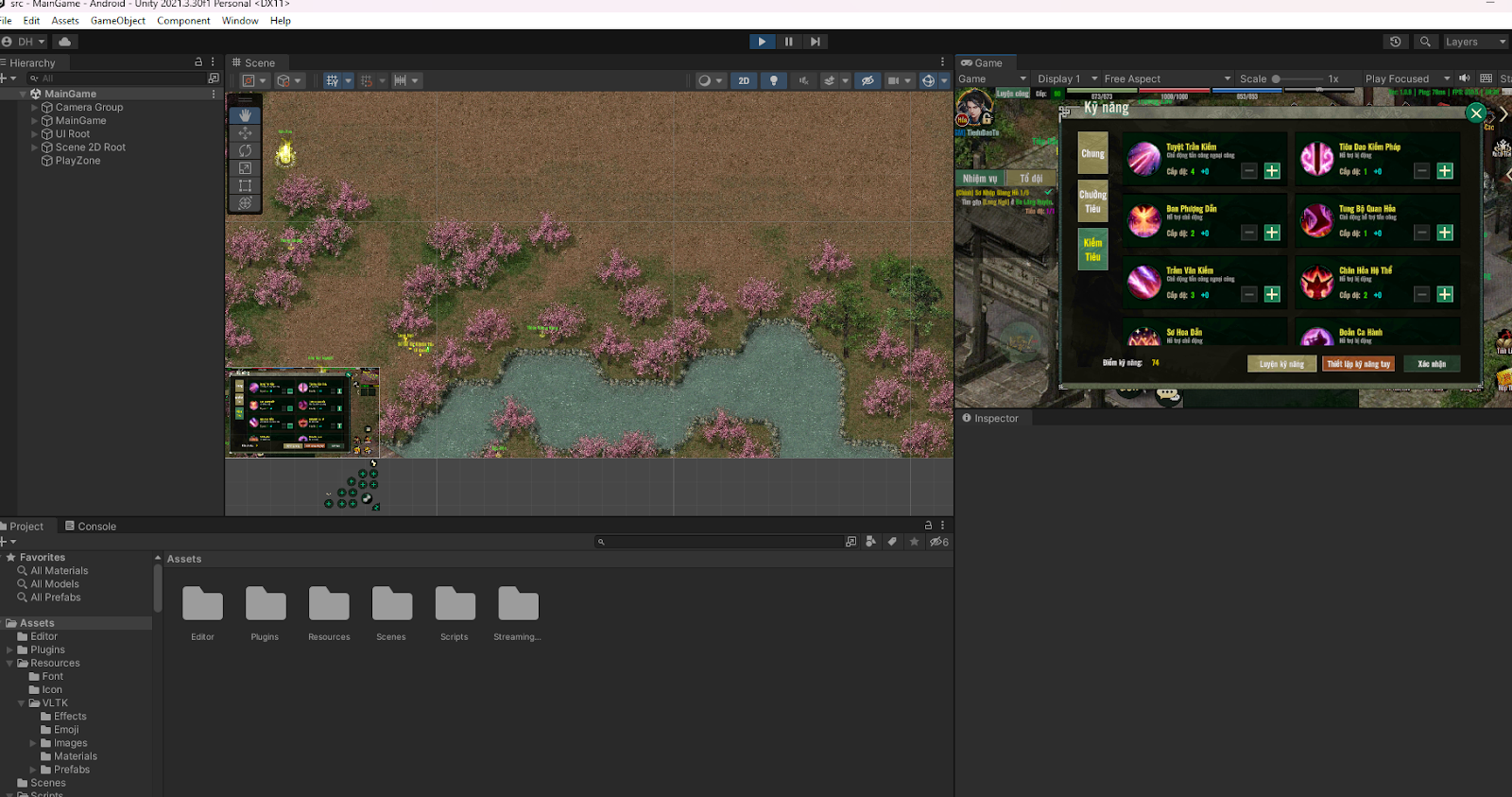Mute audio in Game view

point(1465,78)
